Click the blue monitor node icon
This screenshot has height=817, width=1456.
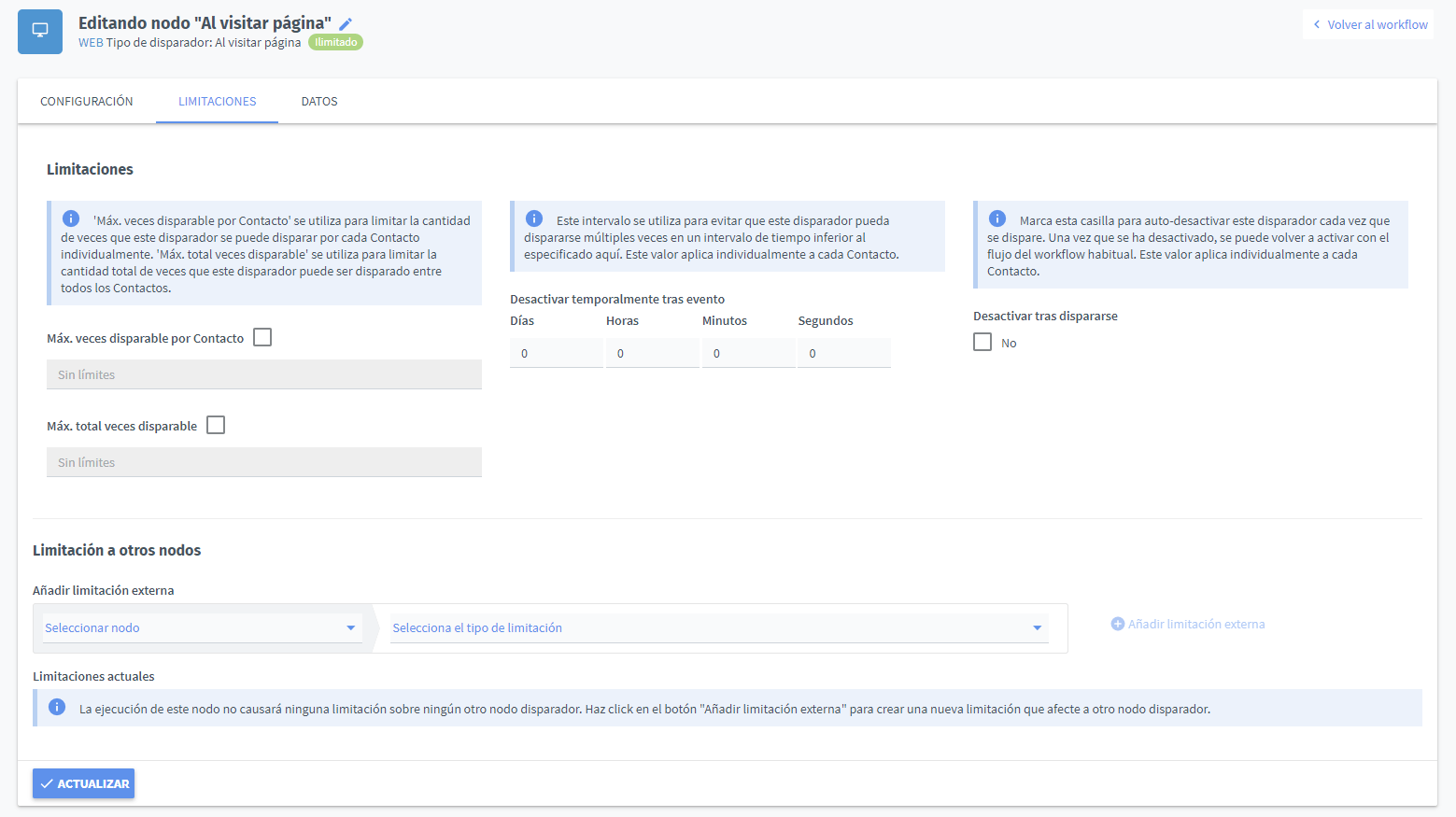click(x=40, y=31)
